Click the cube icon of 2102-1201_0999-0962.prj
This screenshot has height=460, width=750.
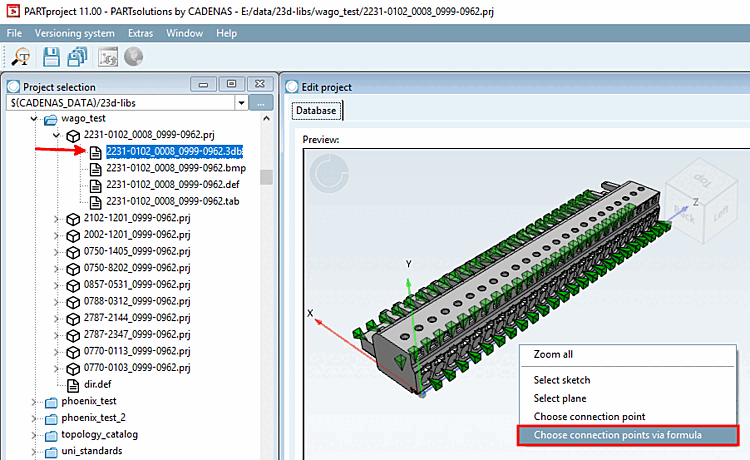coord(73,219)
